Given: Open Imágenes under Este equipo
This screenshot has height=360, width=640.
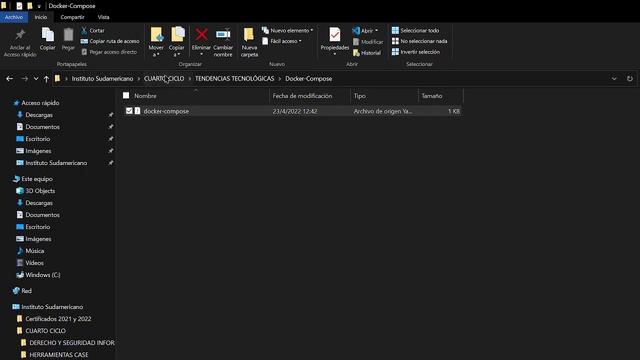Looking at the screenshot, I should tap(38, 239).
